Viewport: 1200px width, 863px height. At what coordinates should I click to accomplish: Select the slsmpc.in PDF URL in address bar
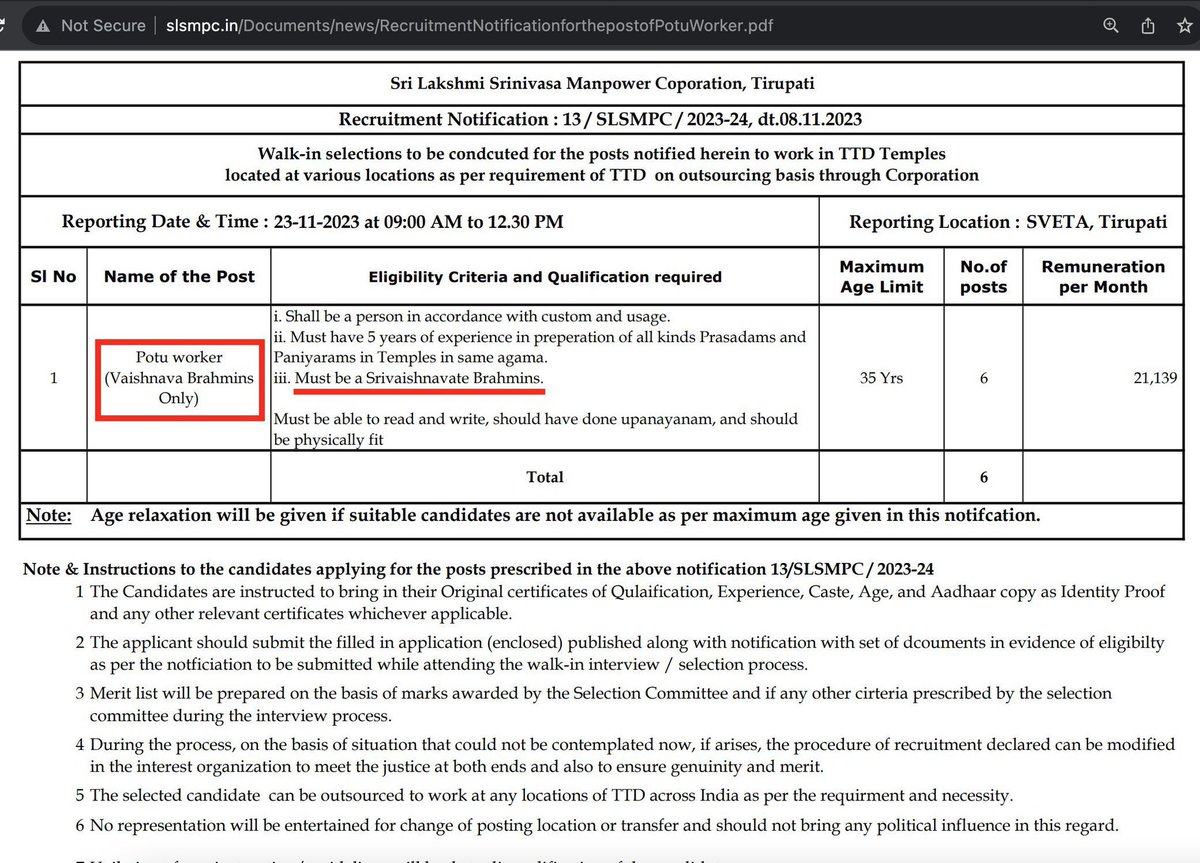point(470,26)
